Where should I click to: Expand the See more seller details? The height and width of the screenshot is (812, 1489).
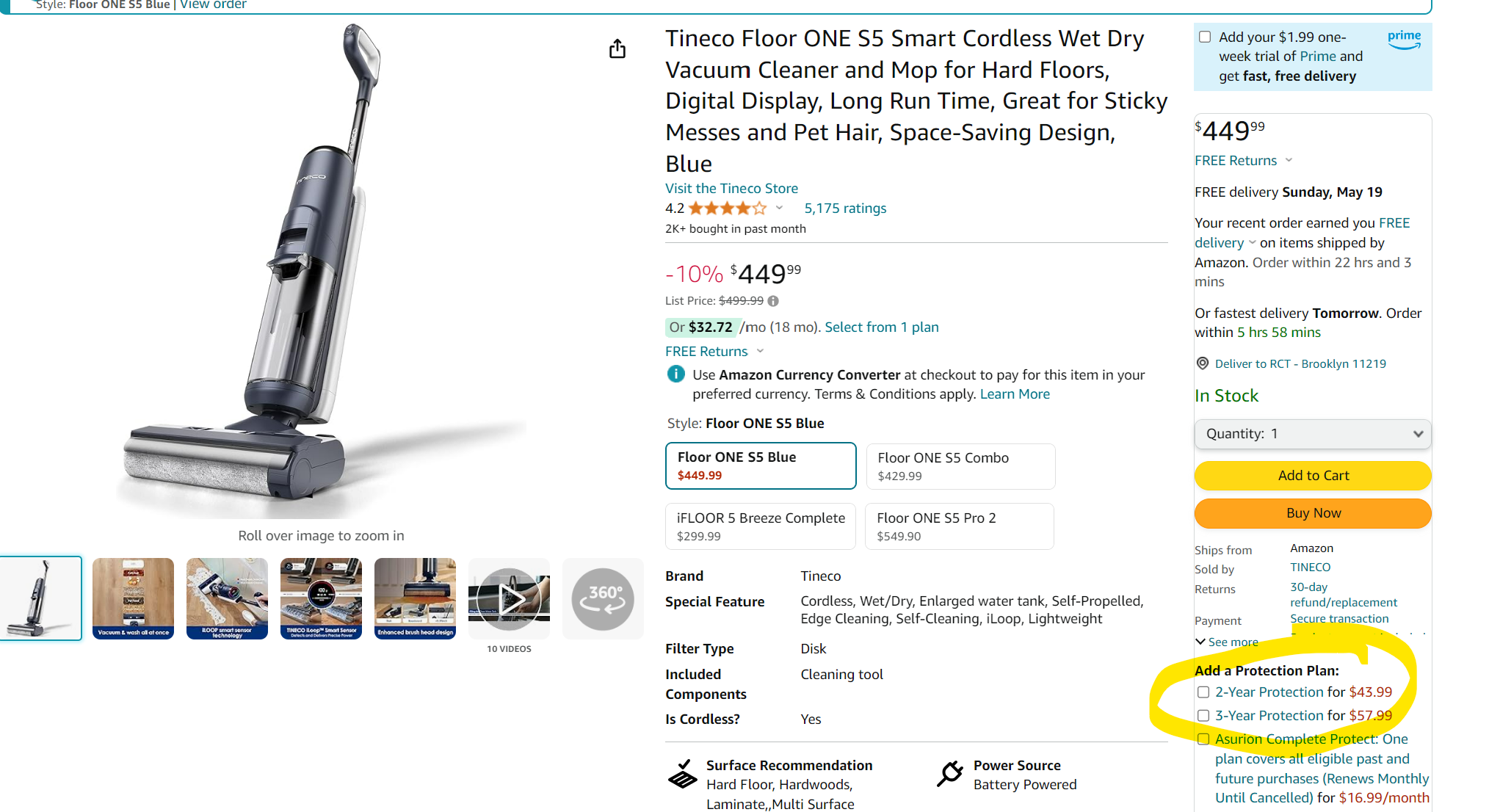coord(1227,642)
